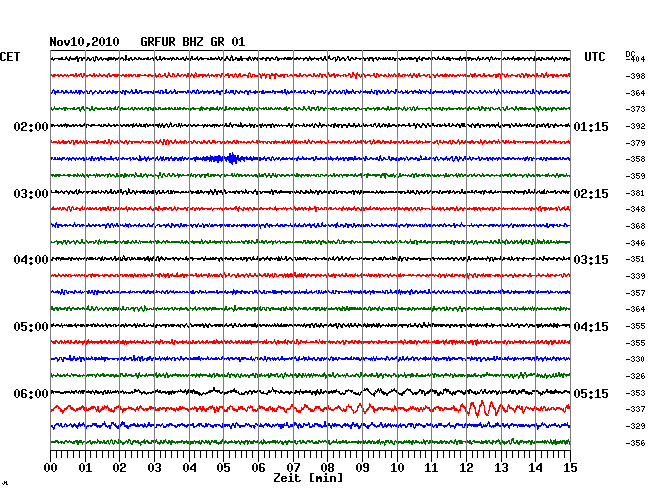Select the DC offset value -373
Image resolution: width=650 pixels, height=494 pixels.
tap(635, 109)
